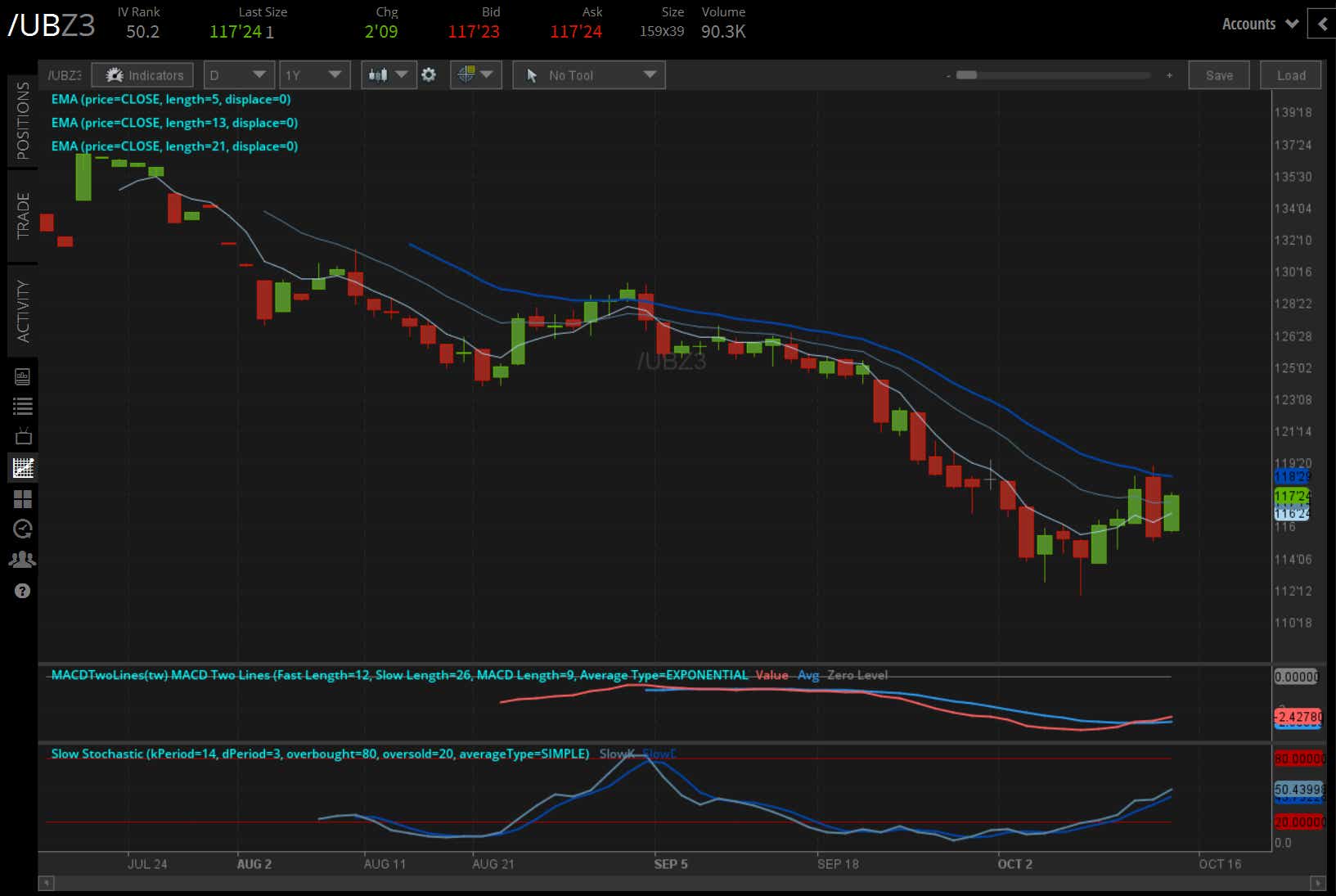Click the SlowK legend label
This screenshot has width=1336, height=896.
click(617, 754)
